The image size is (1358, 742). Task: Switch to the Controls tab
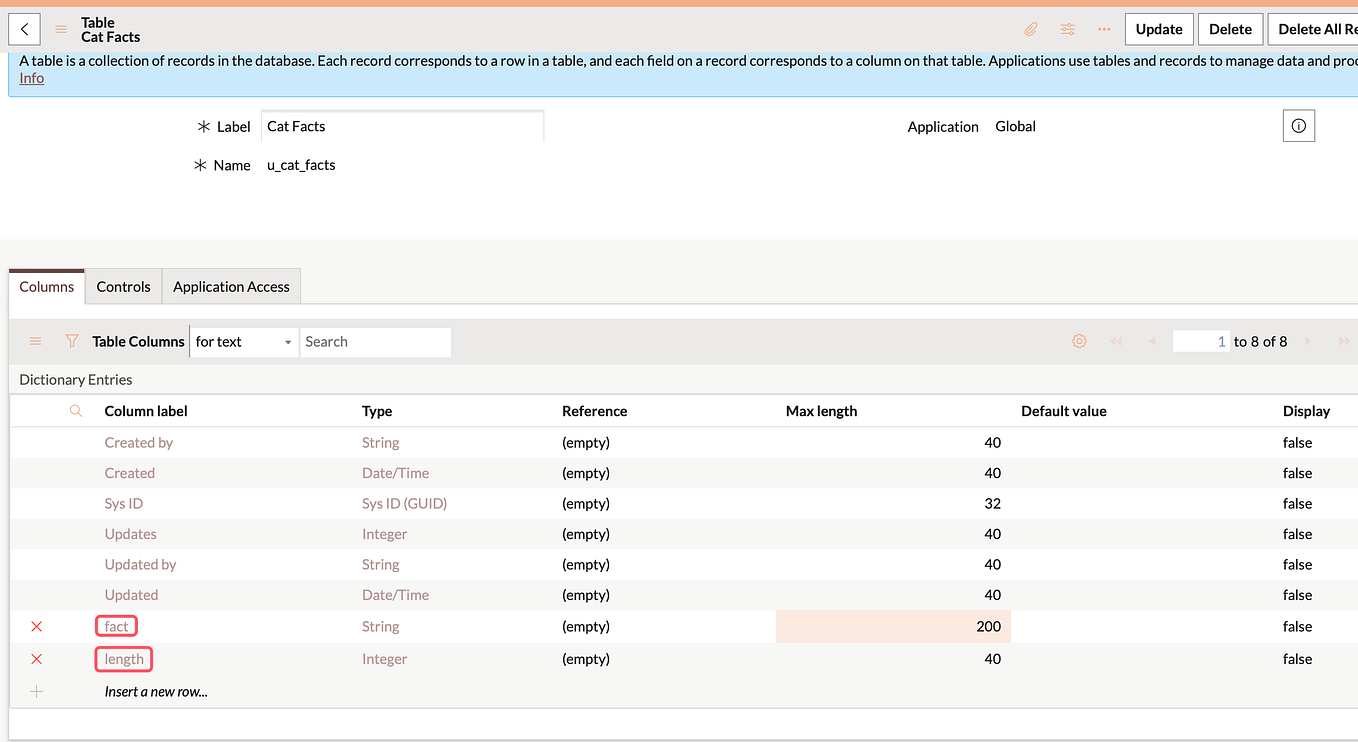(x=123, y=286)
